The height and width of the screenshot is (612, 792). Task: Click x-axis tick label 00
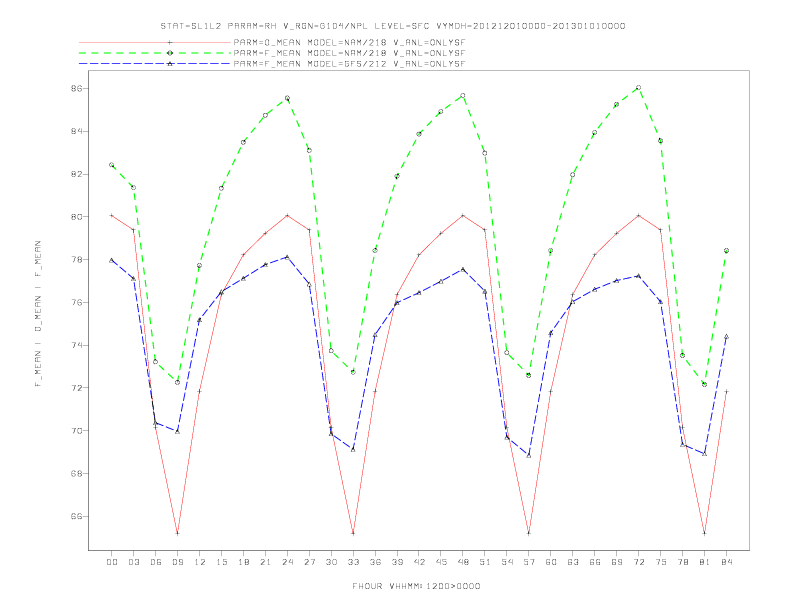coord(112,562)
